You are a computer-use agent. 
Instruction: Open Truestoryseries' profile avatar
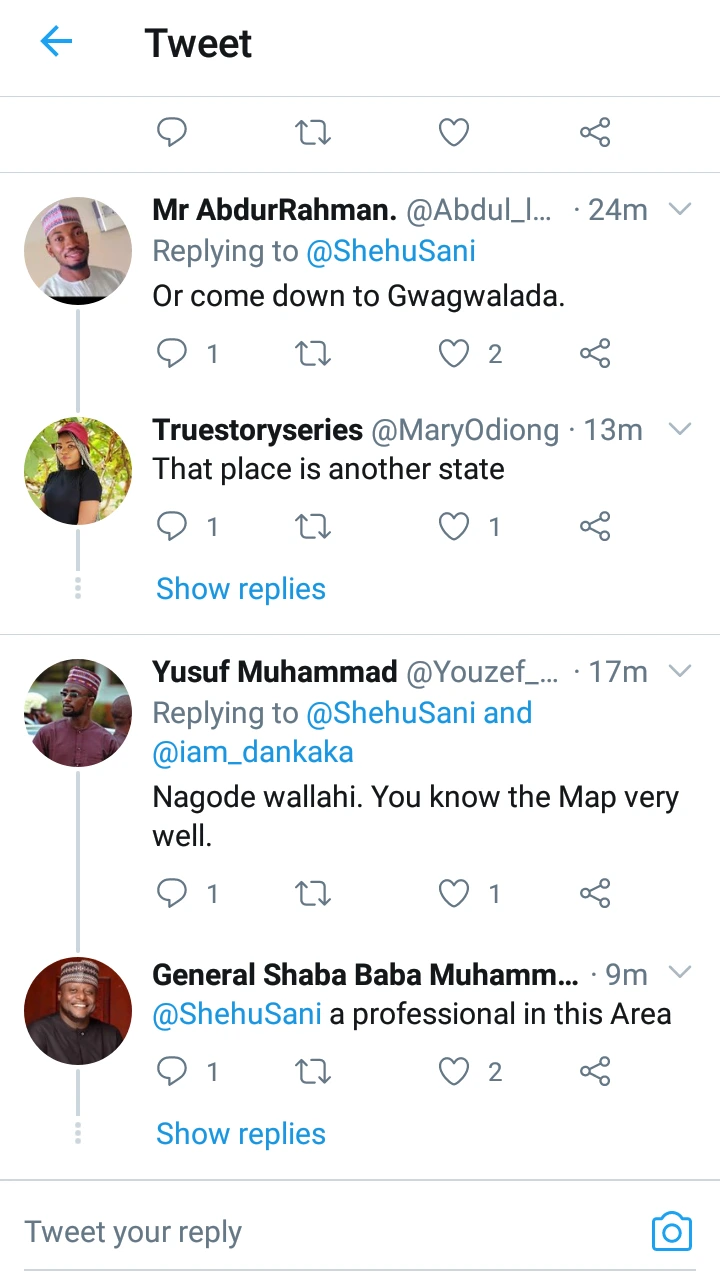pos(78,471)
